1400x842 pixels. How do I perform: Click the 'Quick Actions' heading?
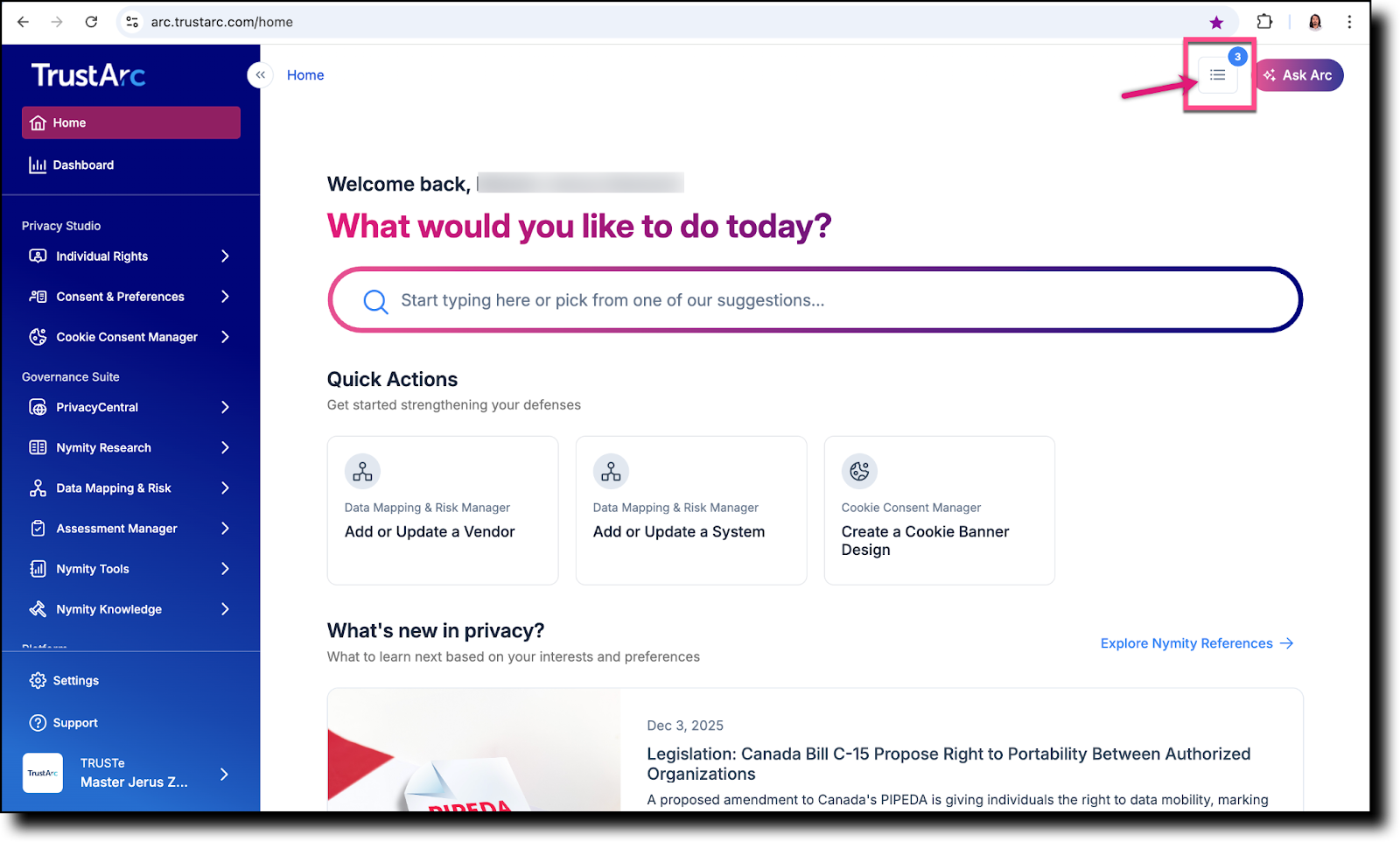tap(392, 379)
